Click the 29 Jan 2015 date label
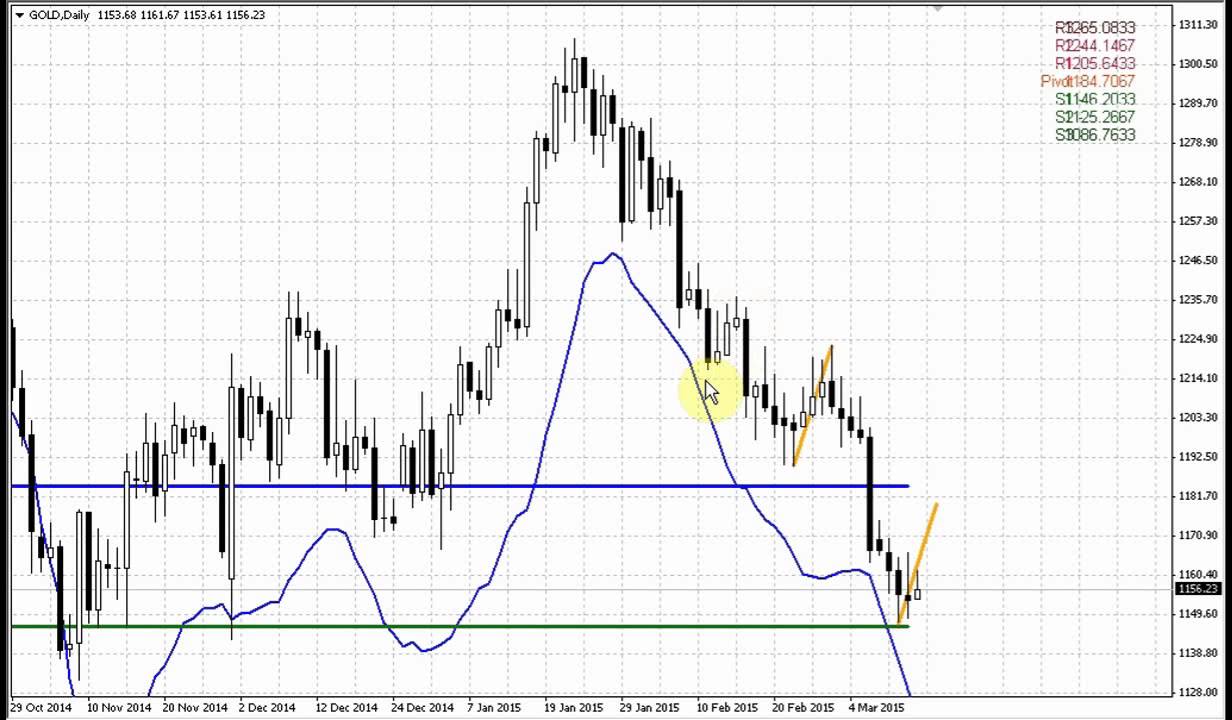The width and height of the screenshot is (1232, 720). (650, 708)
